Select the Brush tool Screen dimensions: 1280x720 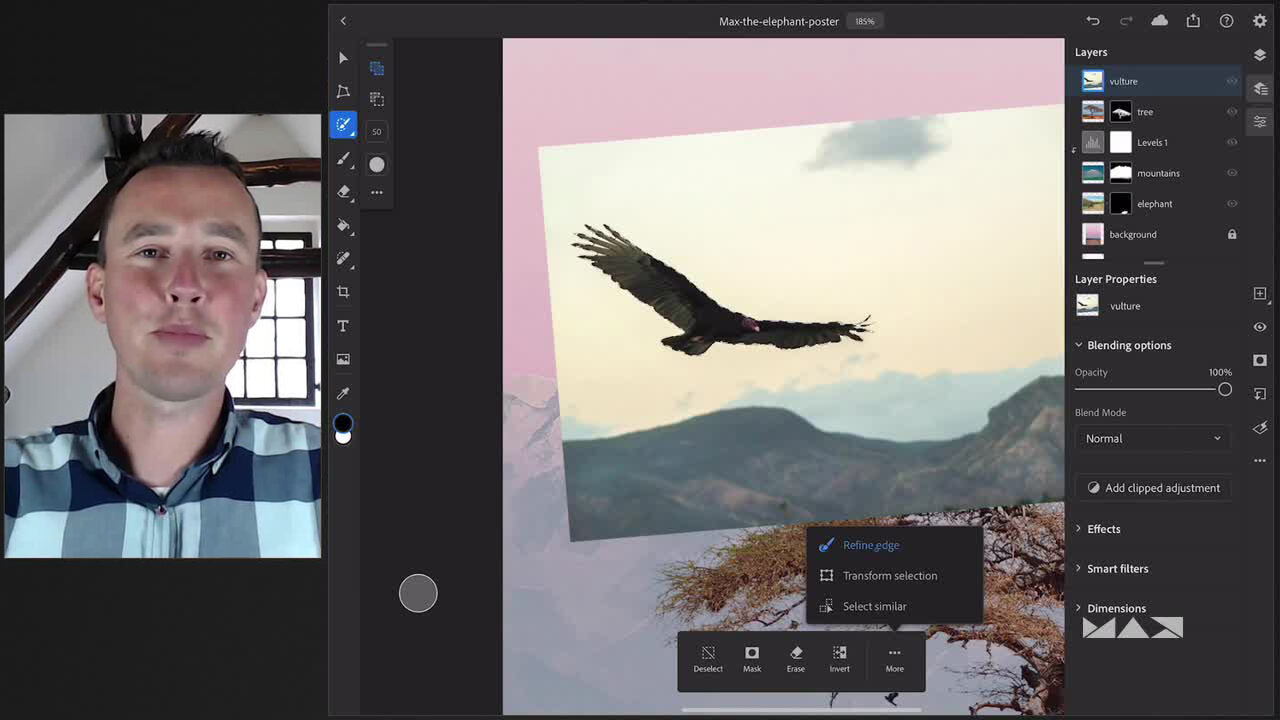point(343,158)
